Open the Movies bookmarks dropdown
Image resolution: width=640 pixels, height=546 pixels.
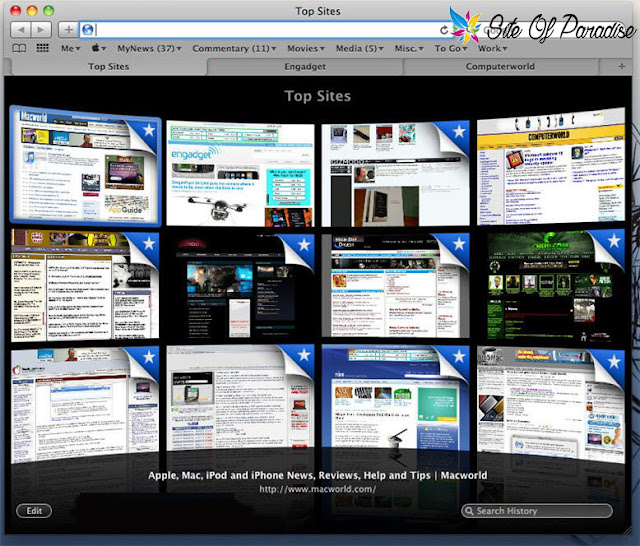pyautogui.click(x=306, y=49)
